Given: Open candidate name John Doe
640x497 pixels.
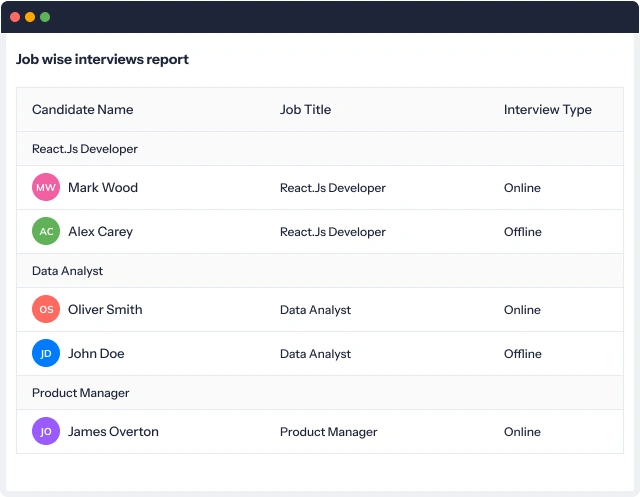Looking at the screenshot, I should (x=96, y=354).
